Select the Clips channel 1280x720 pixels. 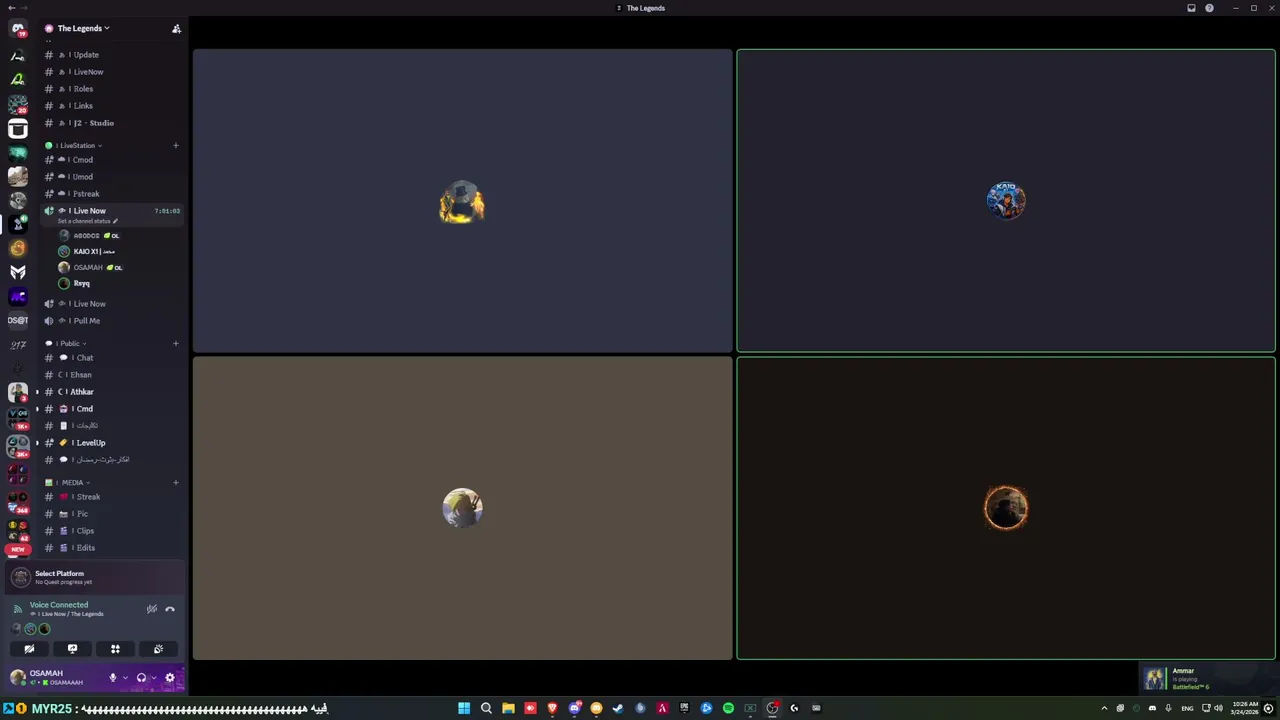pos(112,531)
